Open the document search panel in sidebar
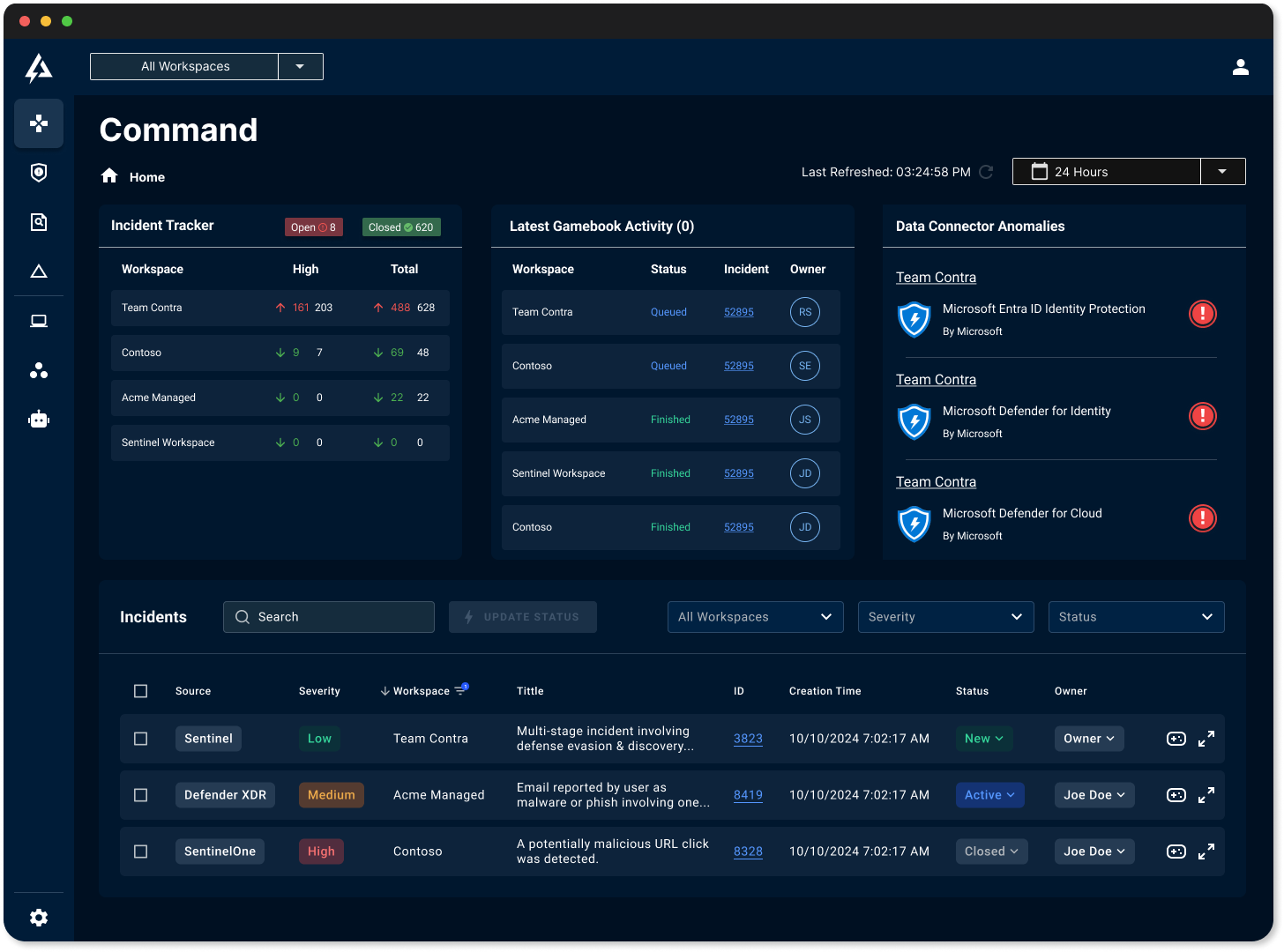1284x952 pixels. pos(39,222)
